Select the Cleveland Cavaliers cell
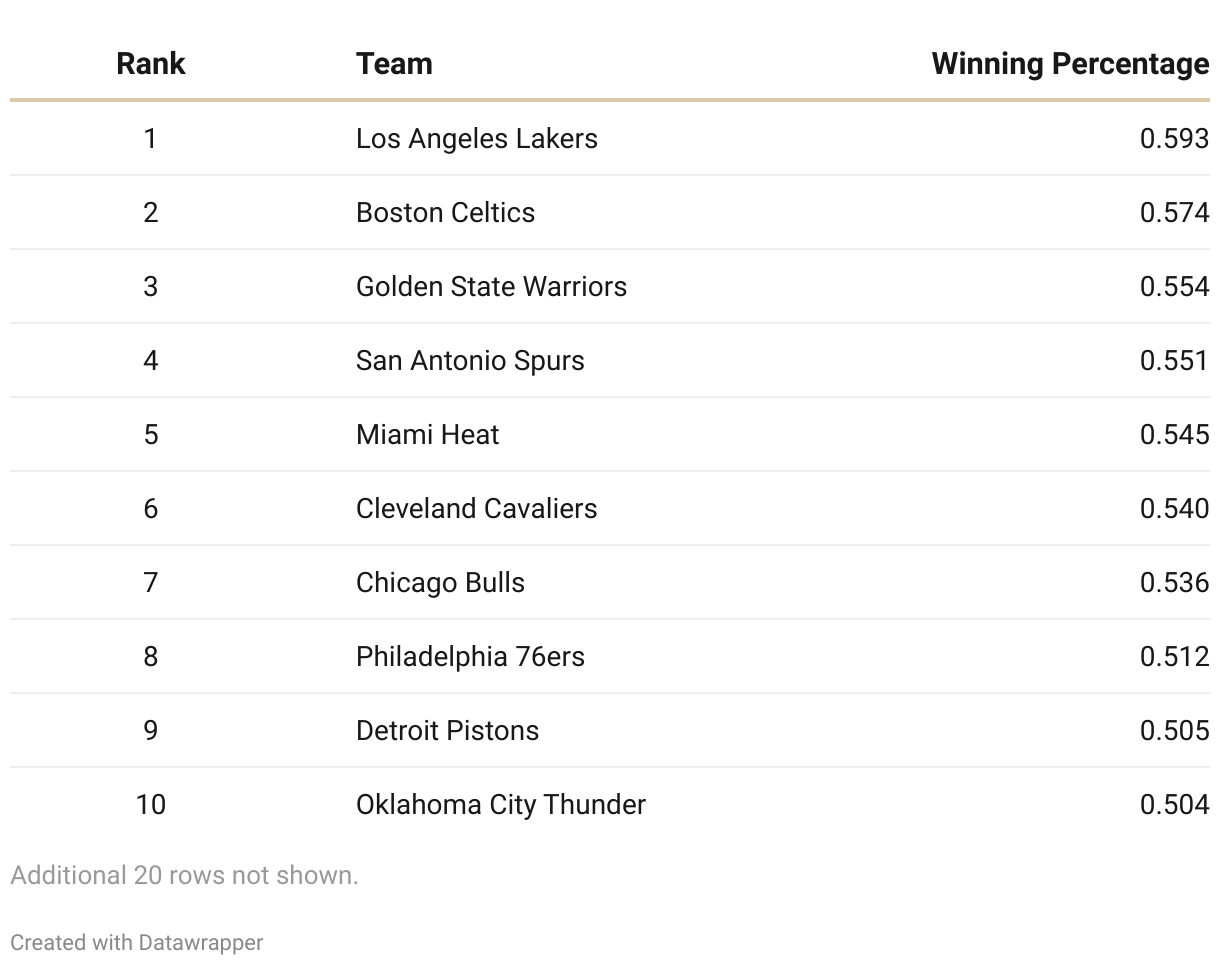 [x=476, y=508]
